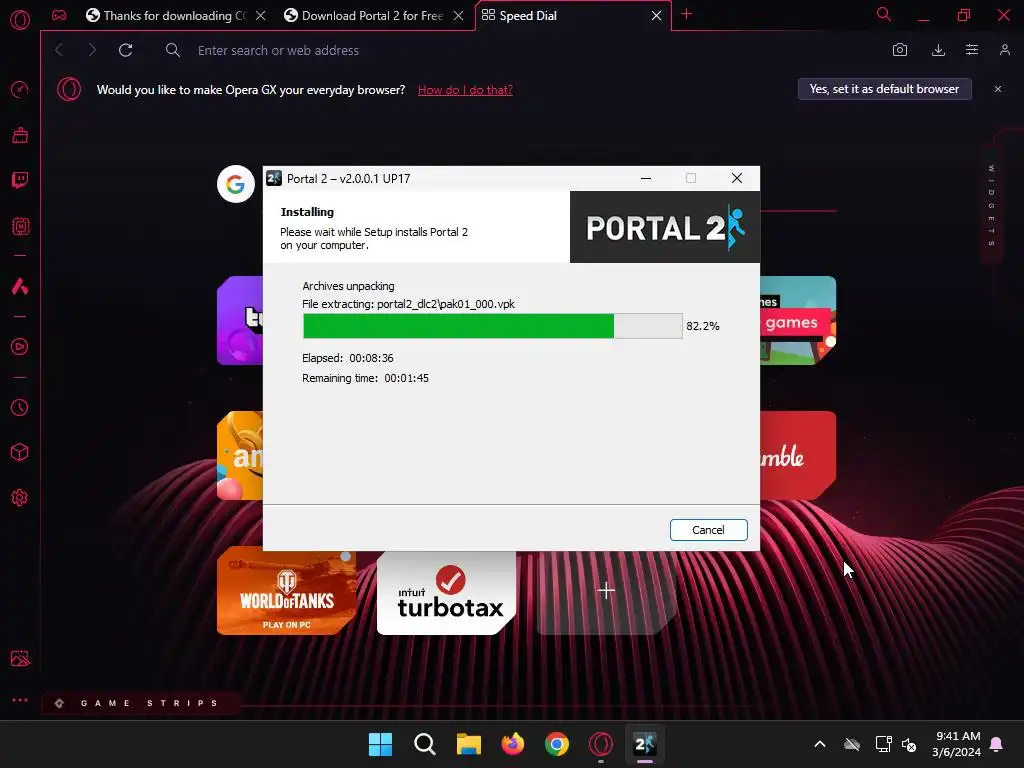This screenshot has width=1024, height=768.
Task: Open GX Corner gamepad icon
Action: [x=59, y=15]
